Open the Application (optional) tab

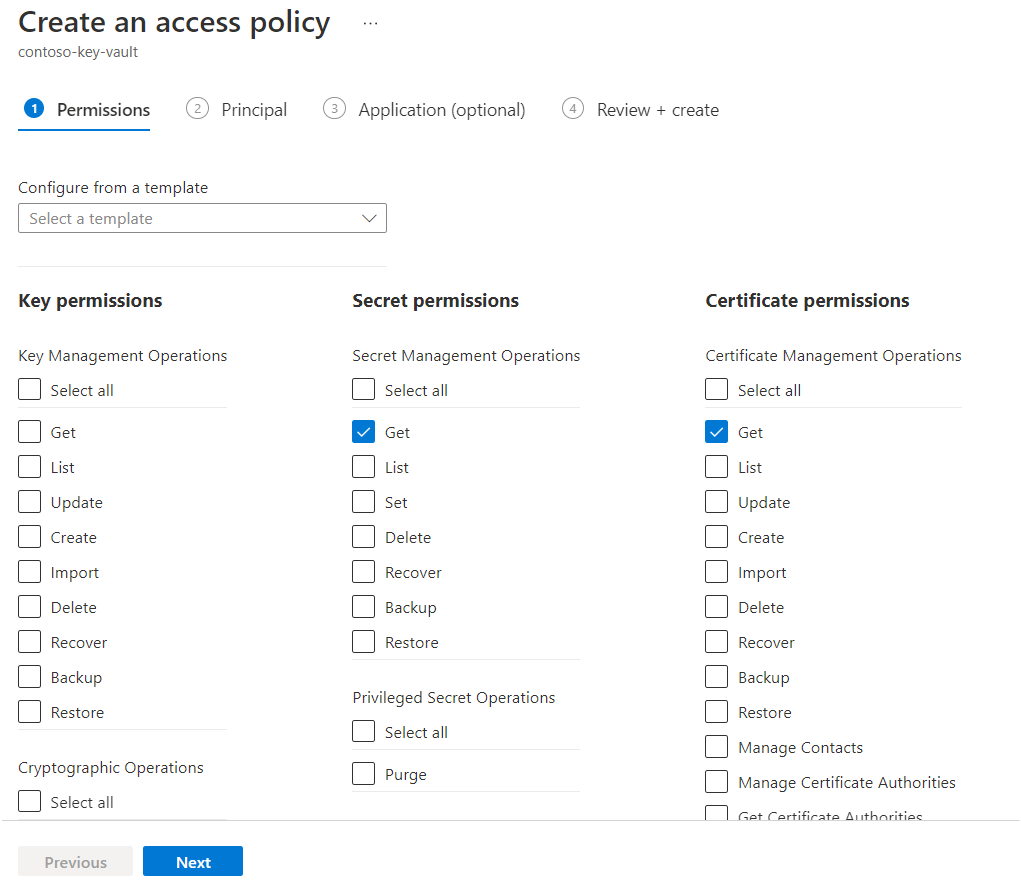(x=441, y=110)
